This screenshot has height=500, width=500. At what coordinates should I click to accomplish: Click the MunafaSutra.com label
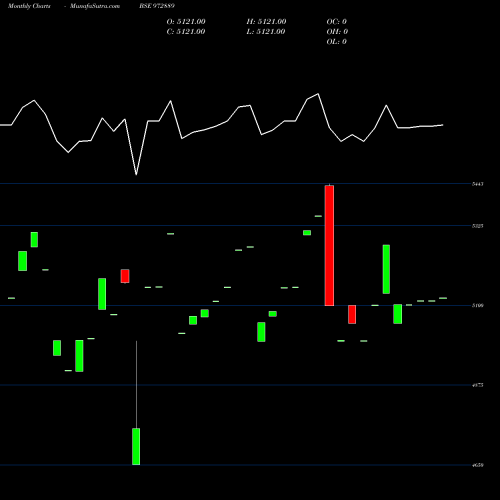pyautogui.click(x=95, y=6)
